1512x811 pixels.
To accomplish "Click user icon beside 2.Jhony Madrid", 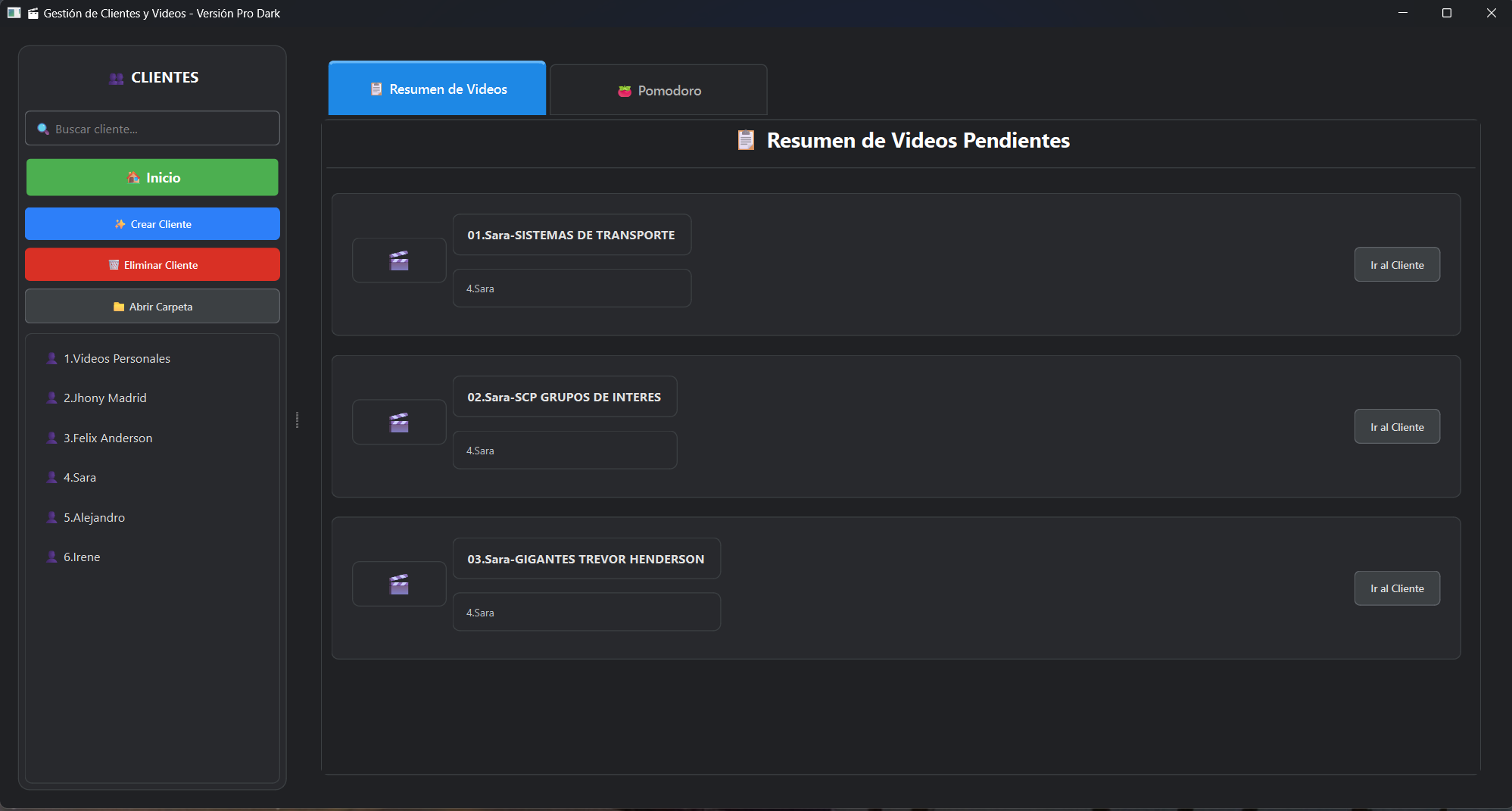I will [51, 398].
